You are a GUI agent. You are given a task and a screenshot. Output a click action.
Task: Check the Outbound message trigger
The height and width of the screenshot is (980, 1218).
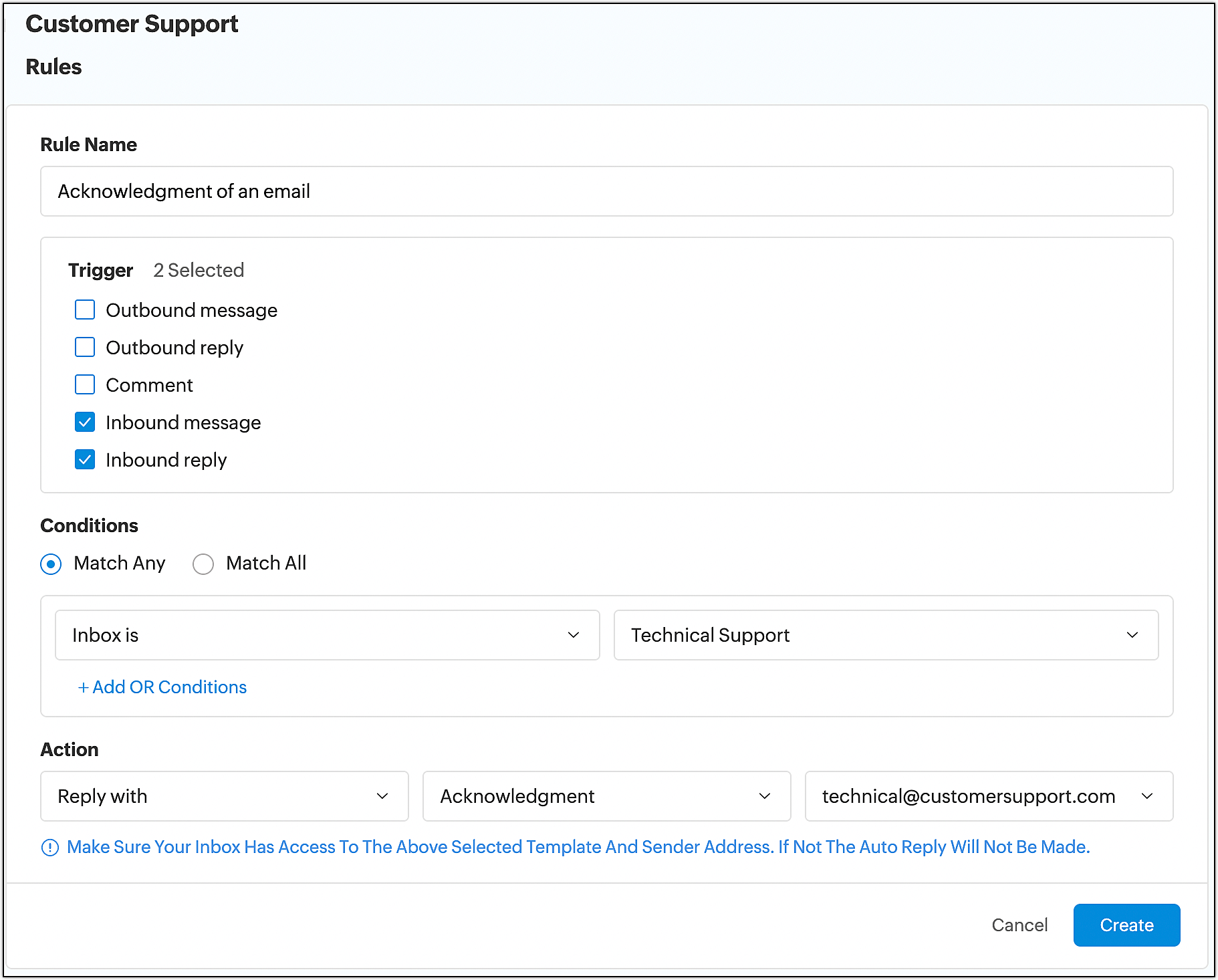[84, 310]
